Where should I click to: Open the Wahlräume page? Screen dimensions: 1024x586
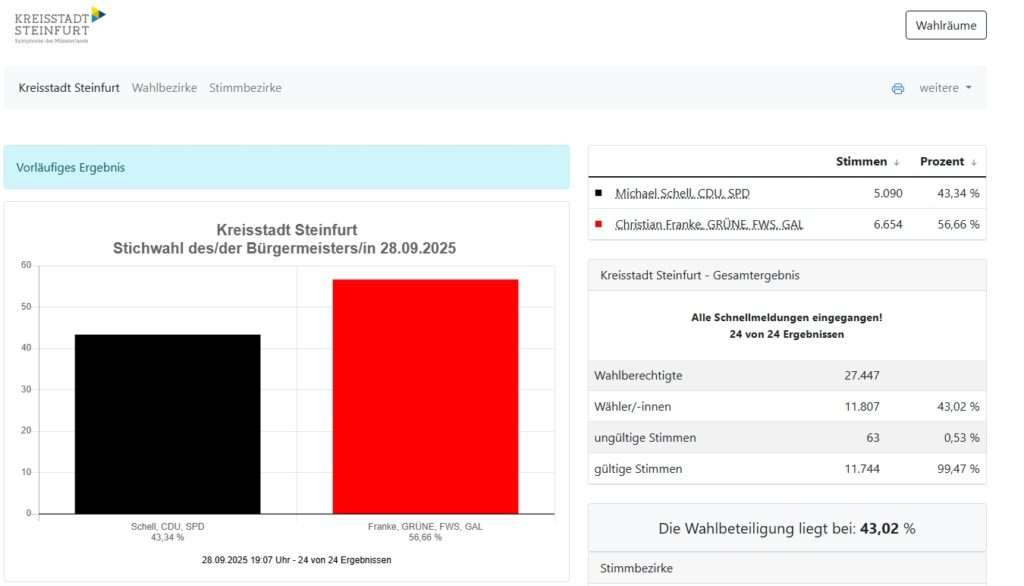945,25
